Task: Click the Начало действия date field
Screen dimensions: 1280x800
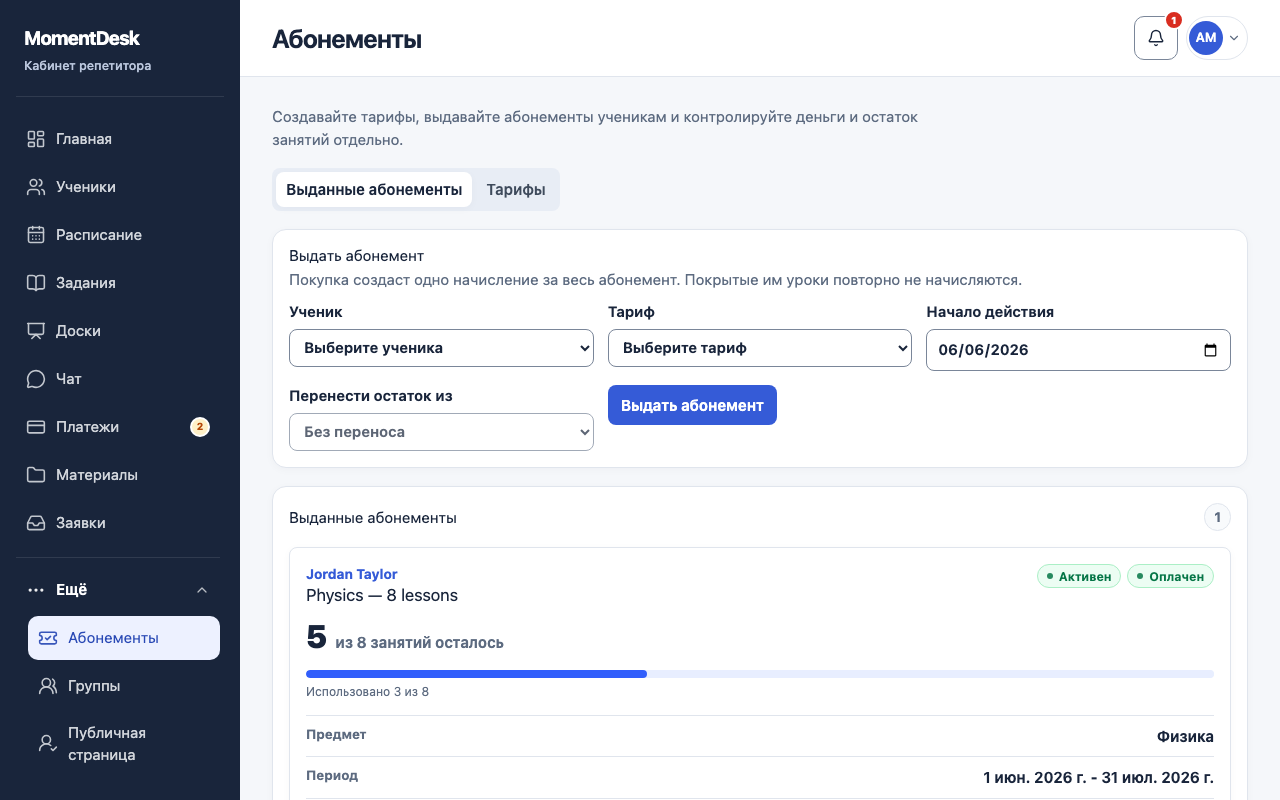Action: (x=1078, y=350)
